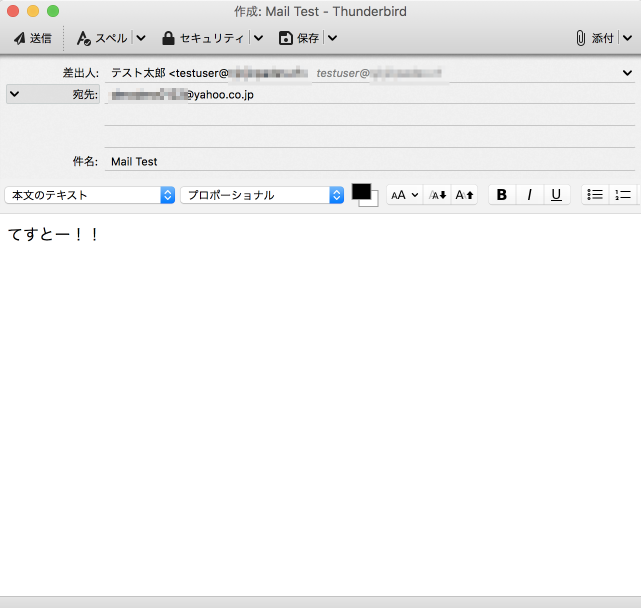Toggle italic formatting
641x608 pixels.
click(530, 195)
